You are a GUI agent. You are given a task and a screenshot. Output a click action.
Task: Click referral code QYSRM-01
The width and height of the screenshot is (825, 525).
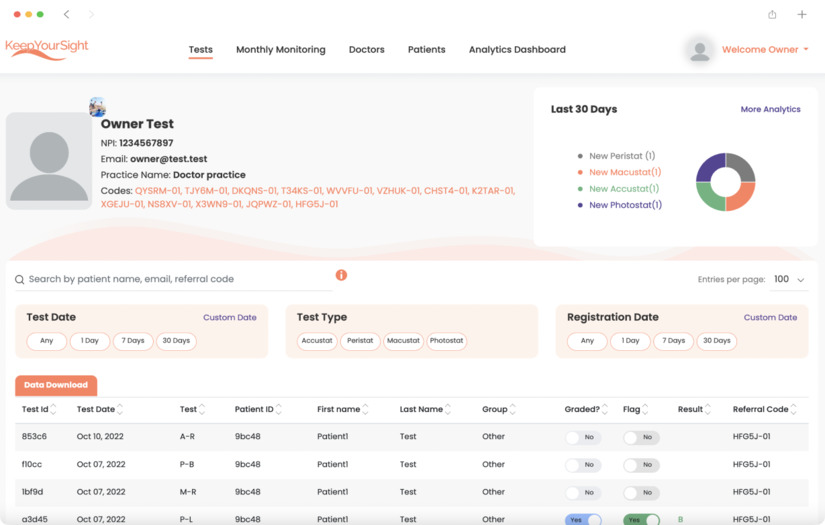tap(158, 191)
